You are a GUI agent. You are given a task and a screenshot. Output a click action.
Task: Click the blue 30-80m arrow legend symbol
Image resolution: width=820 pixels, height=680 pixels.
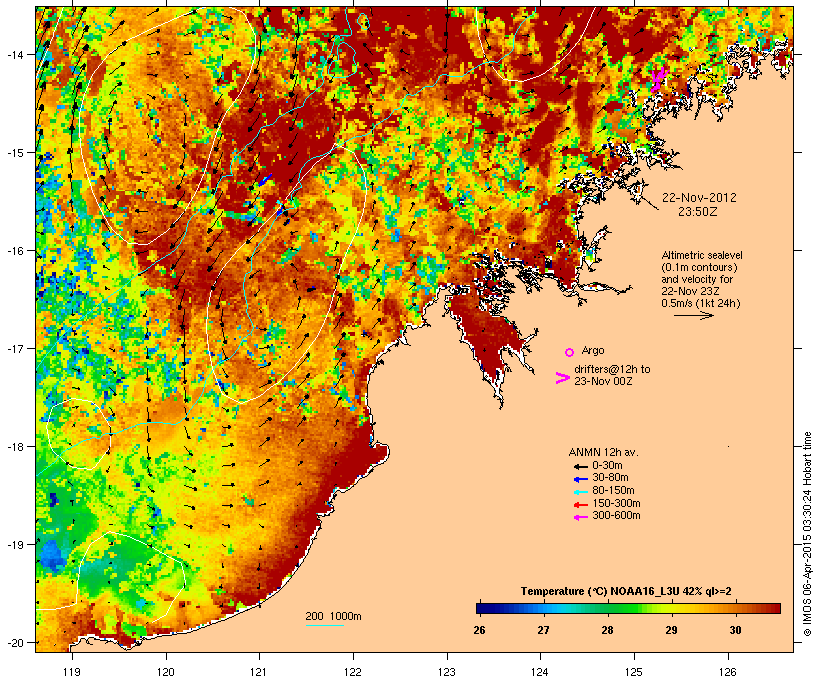click(x=580, y=479)
